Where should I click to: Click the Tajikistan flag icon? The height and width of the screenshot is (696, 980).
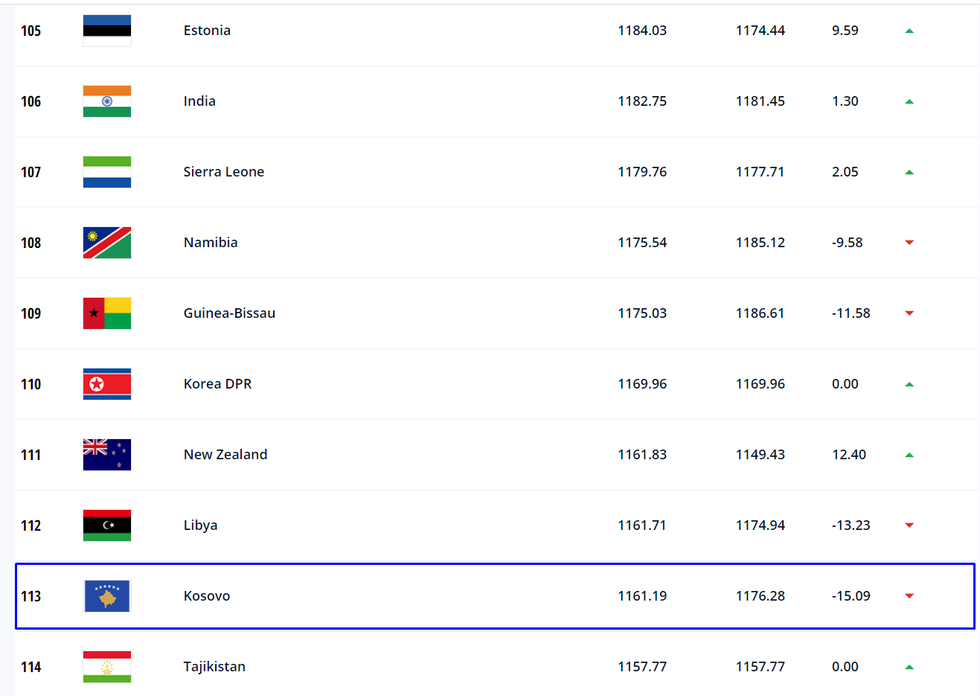click(x=107, y=667)
